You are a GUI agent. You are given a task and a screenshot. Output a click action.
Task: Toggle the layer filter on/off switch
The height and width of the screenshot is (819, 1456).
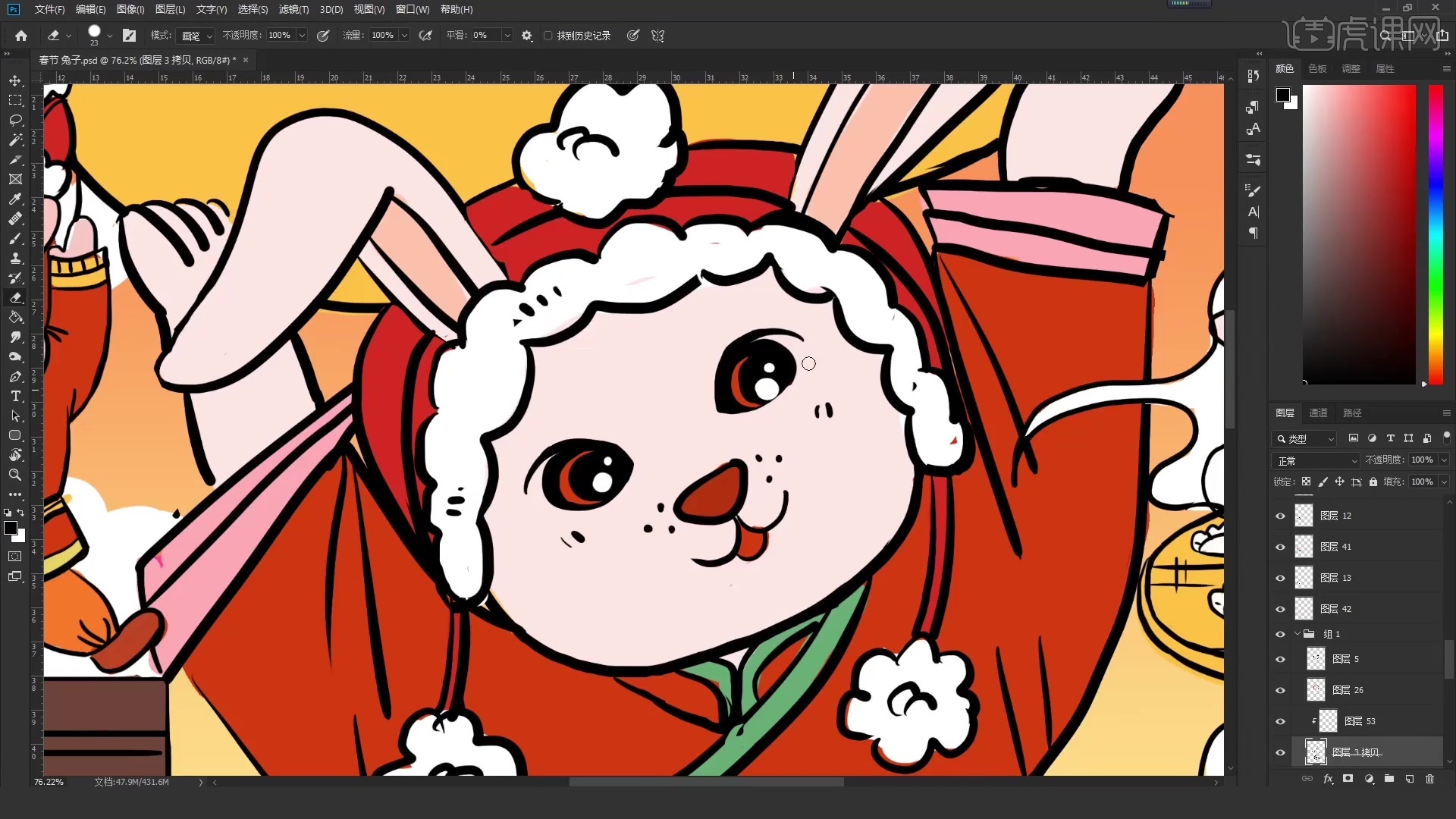click(1446, 438)
